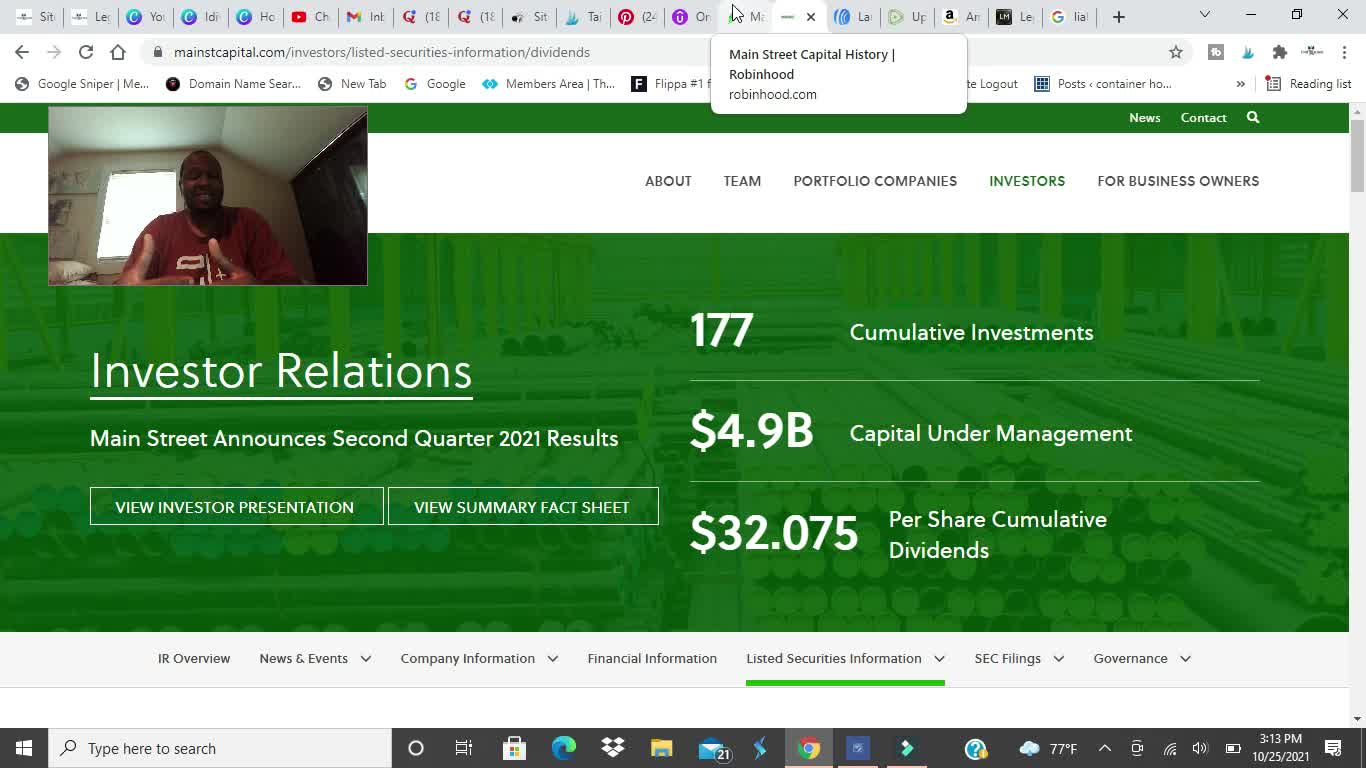Open the Flippa bookmark

pos(669,84)
